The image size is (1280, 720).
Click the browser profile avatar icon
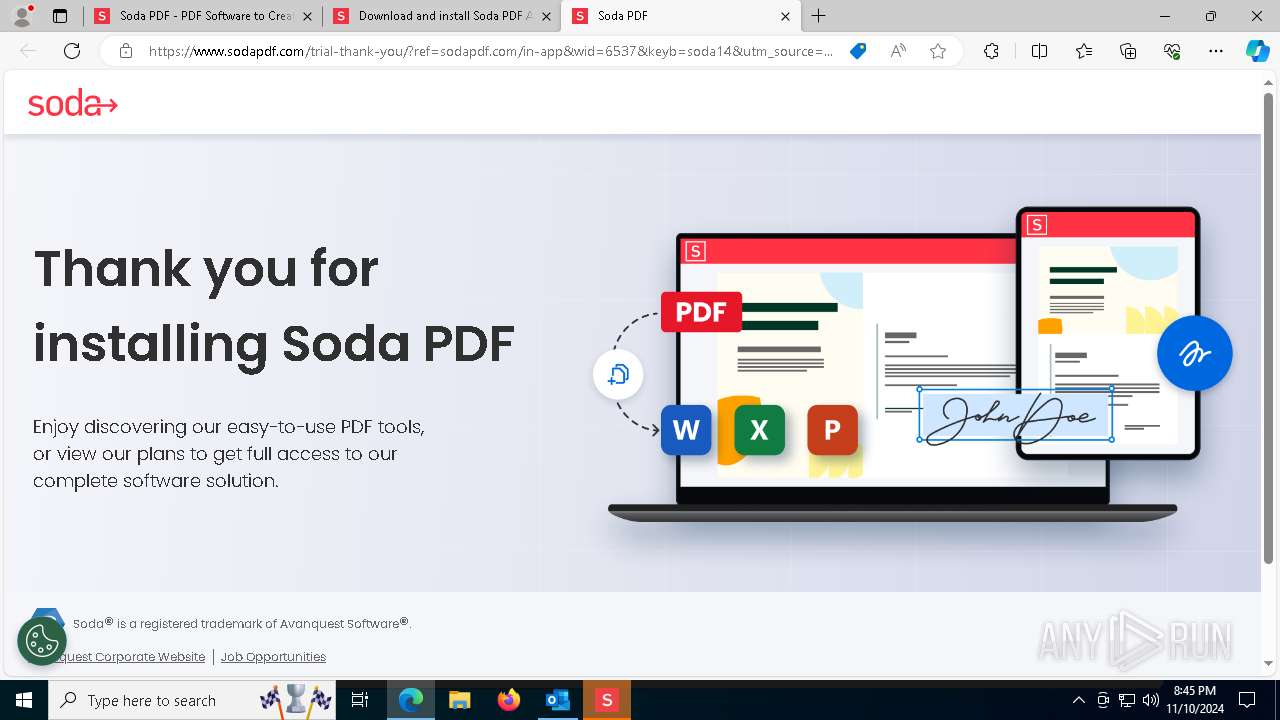click(x=22, y=16)
